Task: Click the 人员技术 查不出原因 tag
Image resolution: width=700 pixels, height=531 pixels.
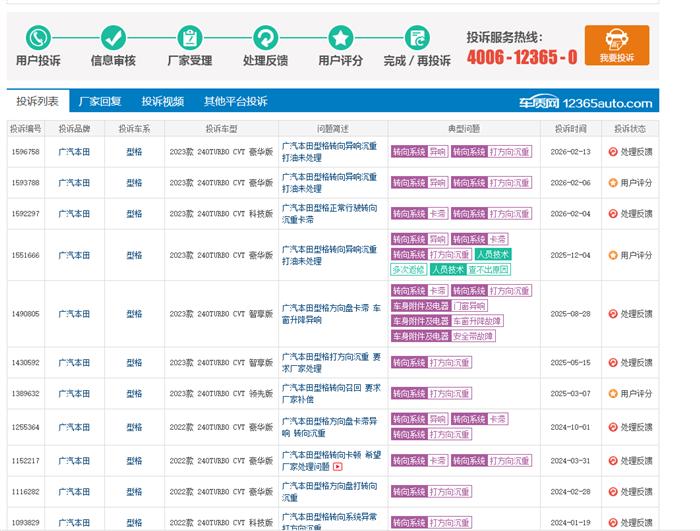Action: click(470, 270)
